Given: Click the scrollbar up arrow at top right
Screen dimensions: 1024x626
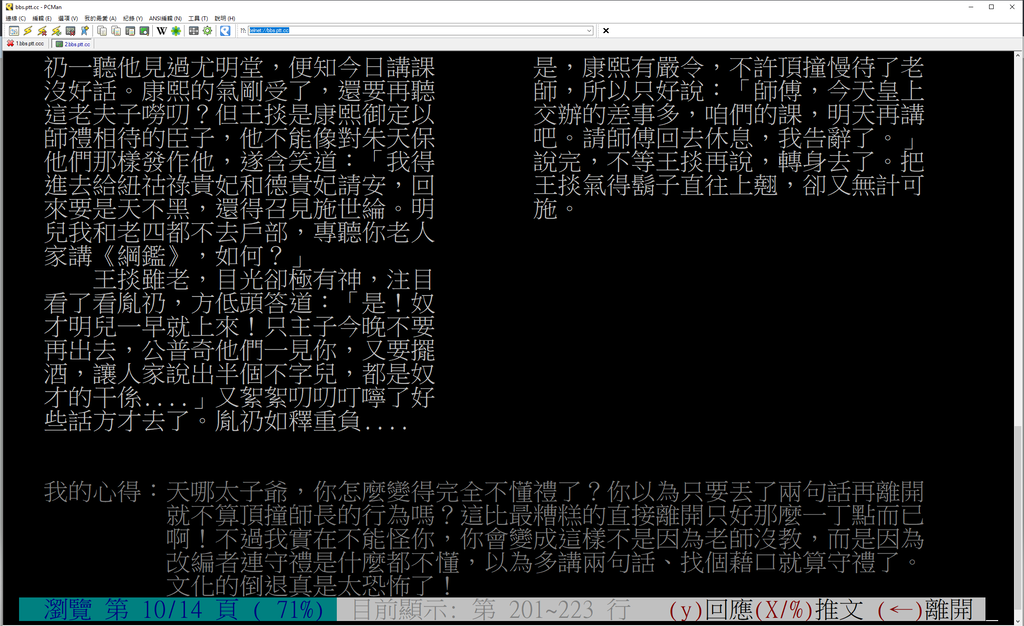Looking at the screenshot, I should pos(1018,57).
